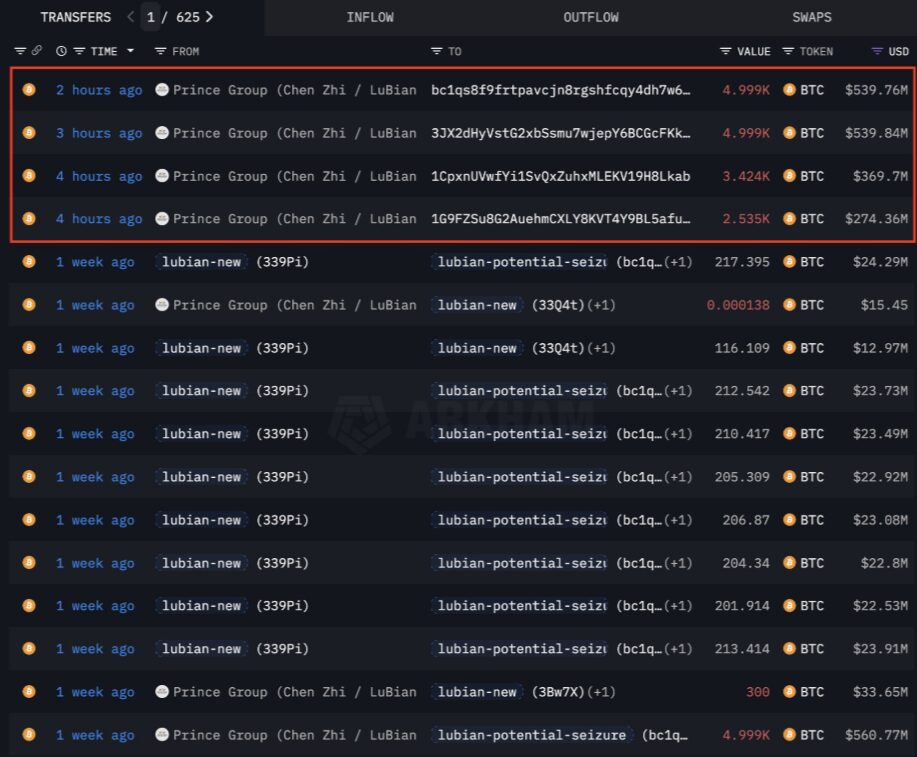Screen dimensions: 917x757
Task: Open address bc1qs8f9frtpavcjn8rgshfcqy4dh7w6
Action: pyautogui.click(x=560, y=90)
